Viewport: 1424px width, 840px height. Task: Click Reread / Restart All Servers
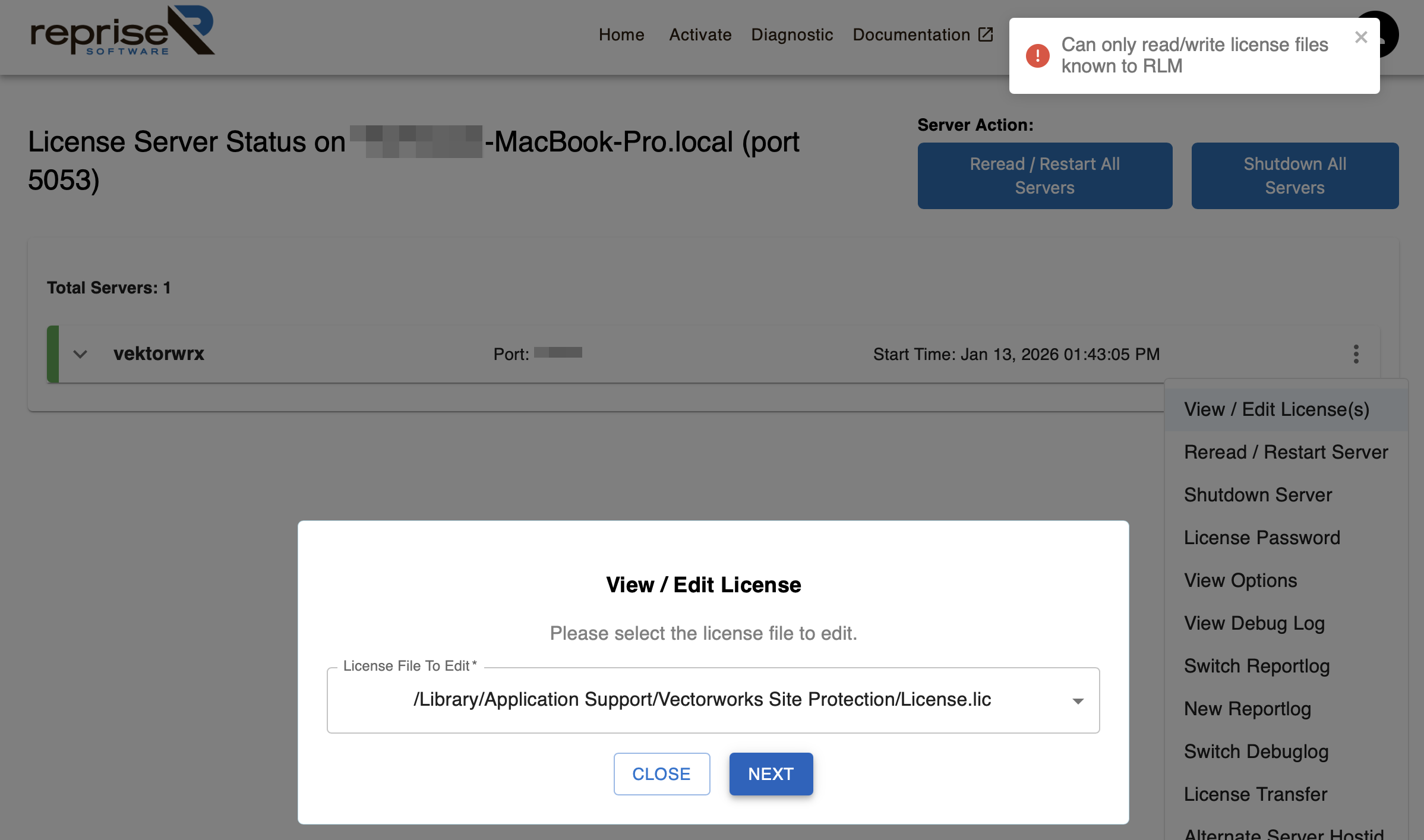click(x=1044, y=176)
